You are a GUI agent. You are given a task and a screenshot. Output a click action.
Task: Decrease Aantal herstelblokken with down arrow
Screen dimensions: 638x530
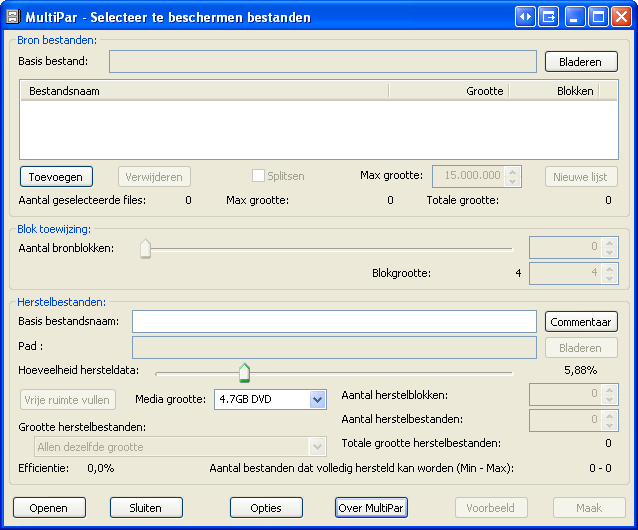(x=610, y=399)
